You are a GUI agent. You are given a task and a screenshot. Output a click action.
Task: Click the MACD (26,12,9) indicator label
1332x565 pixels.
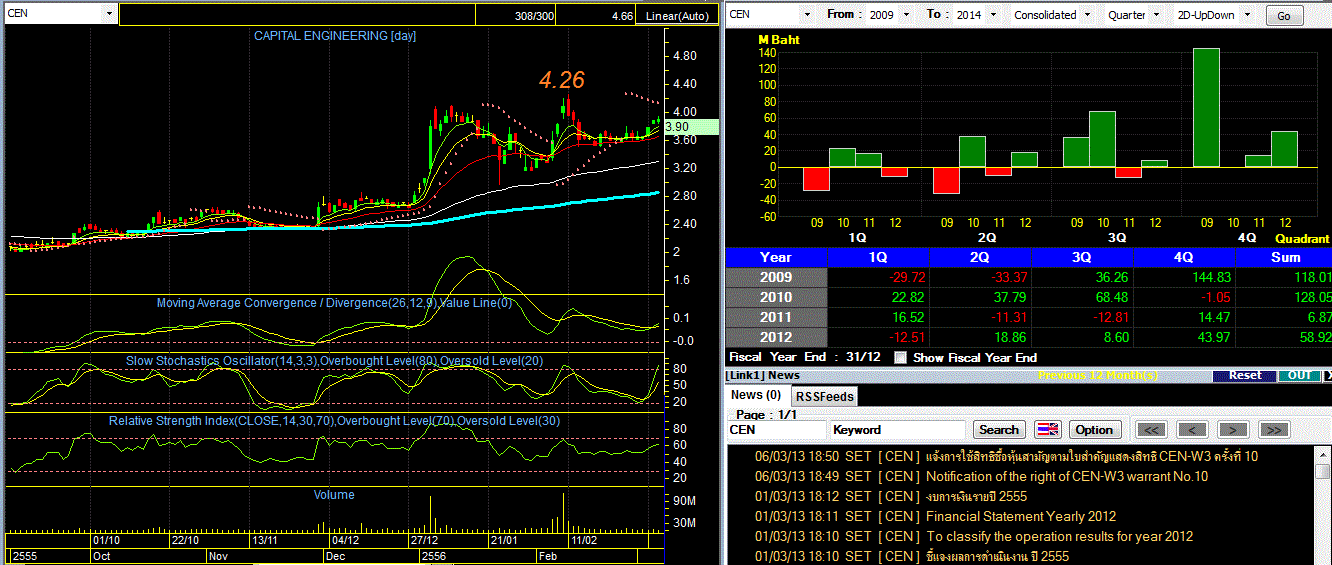334,302
